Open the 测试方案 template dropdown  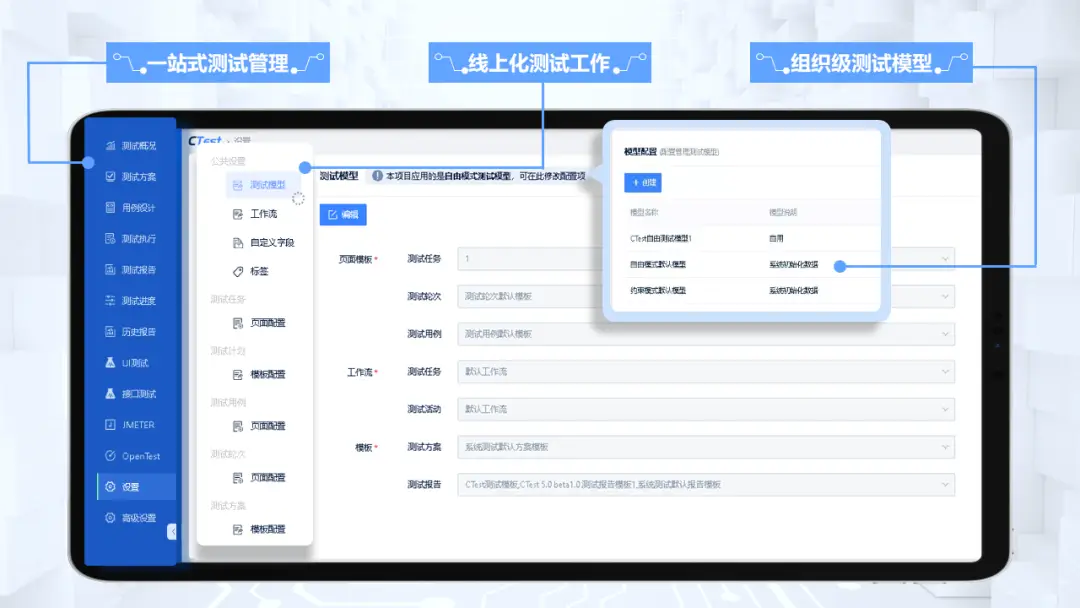pyautogui.click(x=946, y=447)
